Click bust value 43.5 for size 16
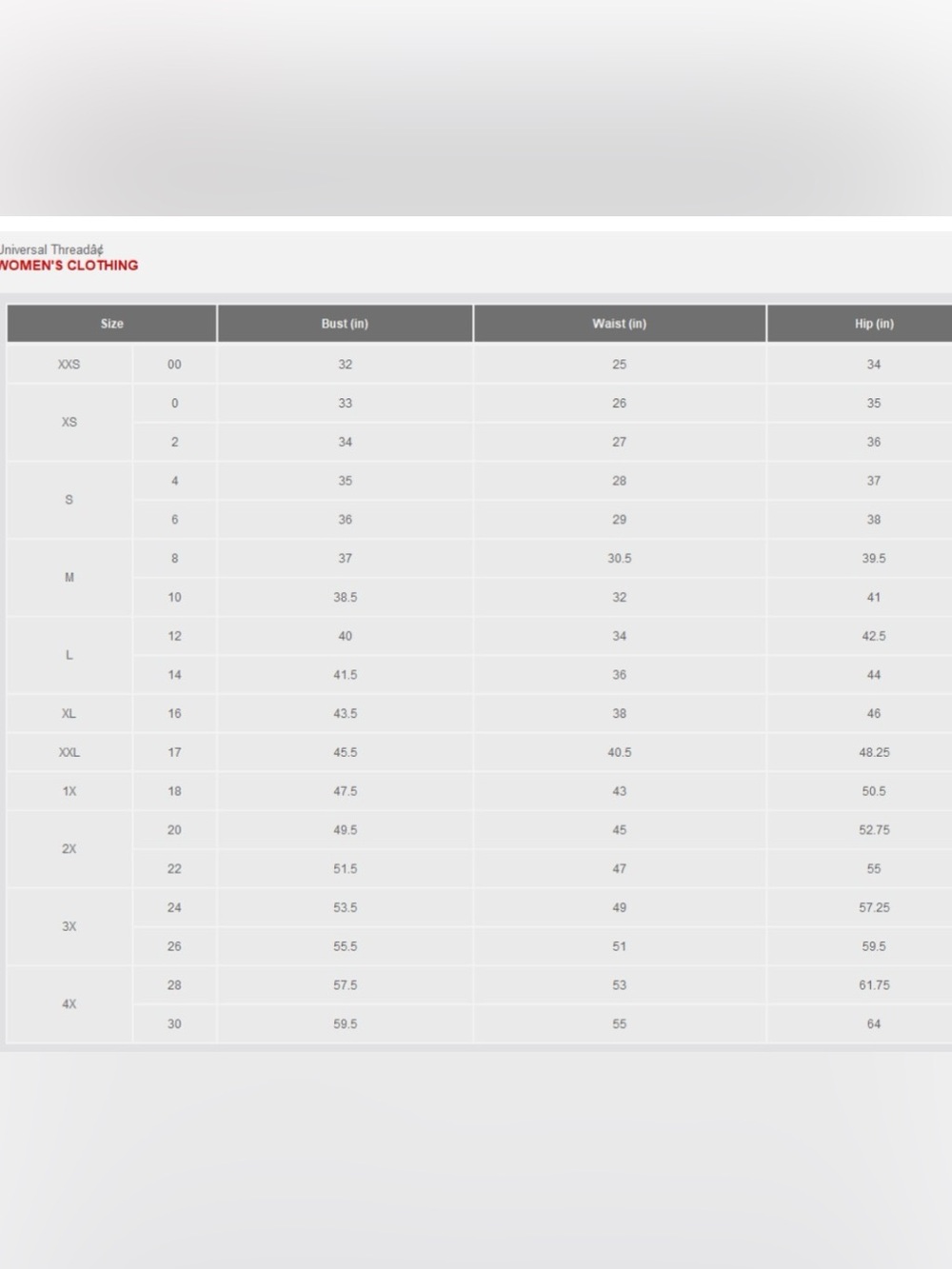The height and width of the screenshot is (1269, 952). point(345,714)
